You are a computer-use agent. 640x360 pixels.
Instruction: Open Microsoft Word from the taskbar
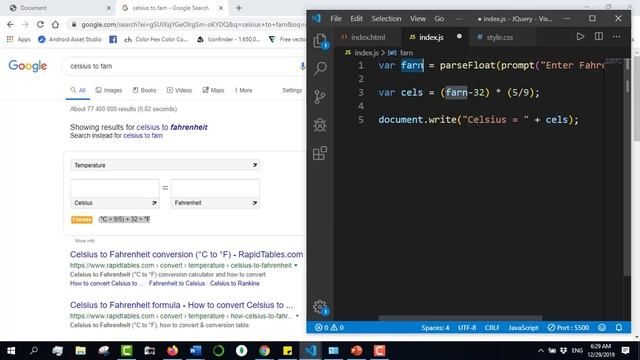tap(196, 351)
